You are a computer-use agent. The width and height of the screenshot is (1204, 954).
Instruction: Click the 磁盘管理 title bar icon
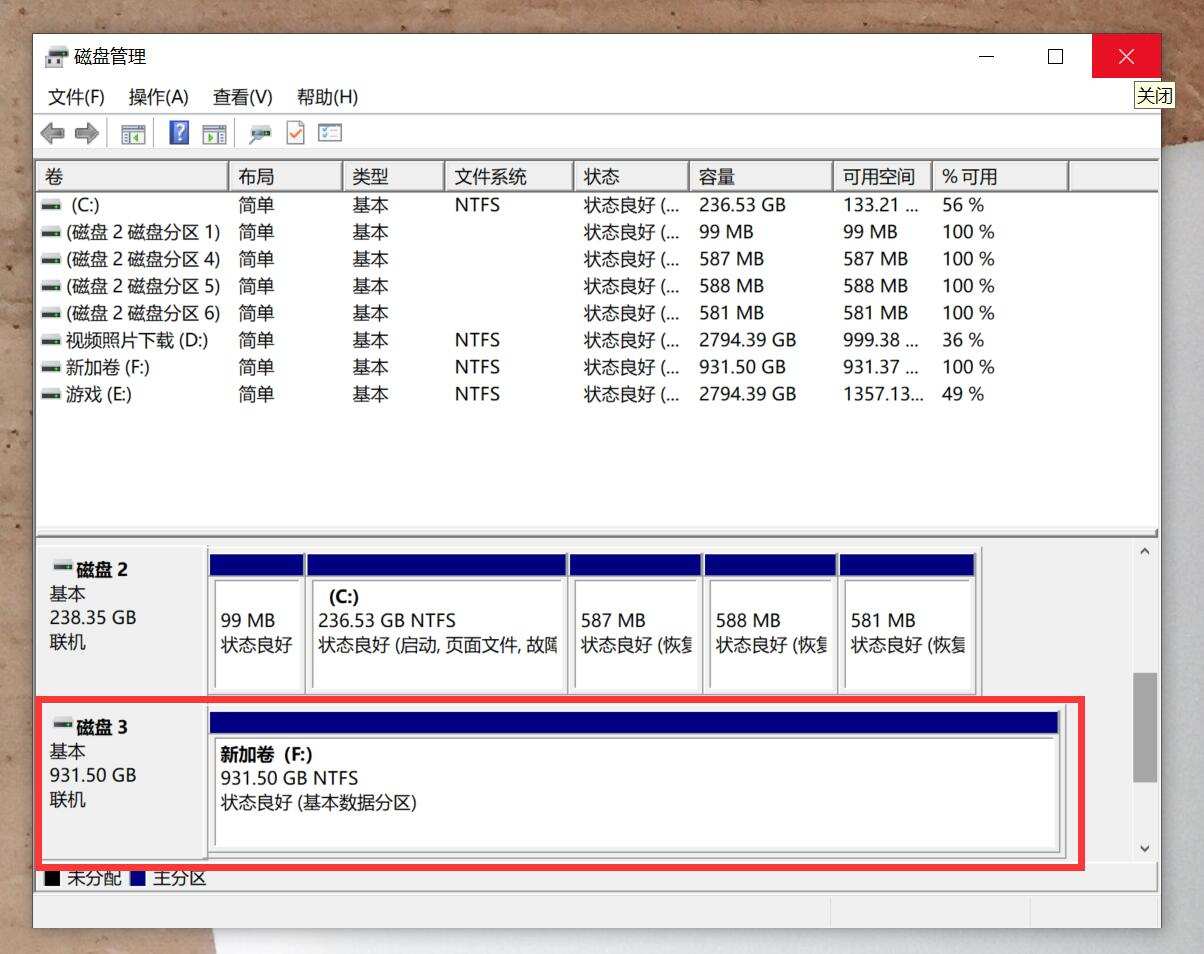point(55,56)
